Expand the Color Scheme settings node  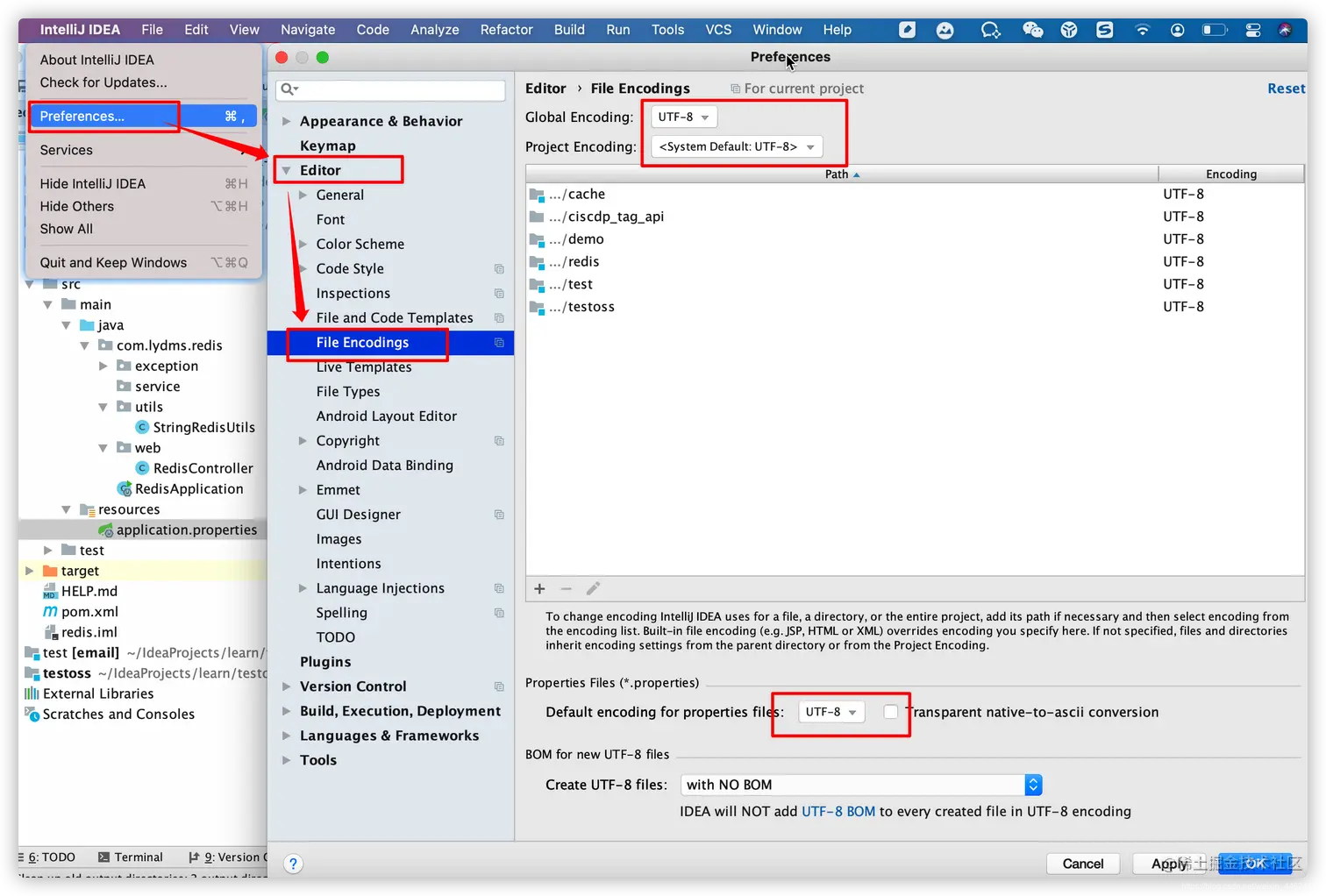tap(303, 244)
